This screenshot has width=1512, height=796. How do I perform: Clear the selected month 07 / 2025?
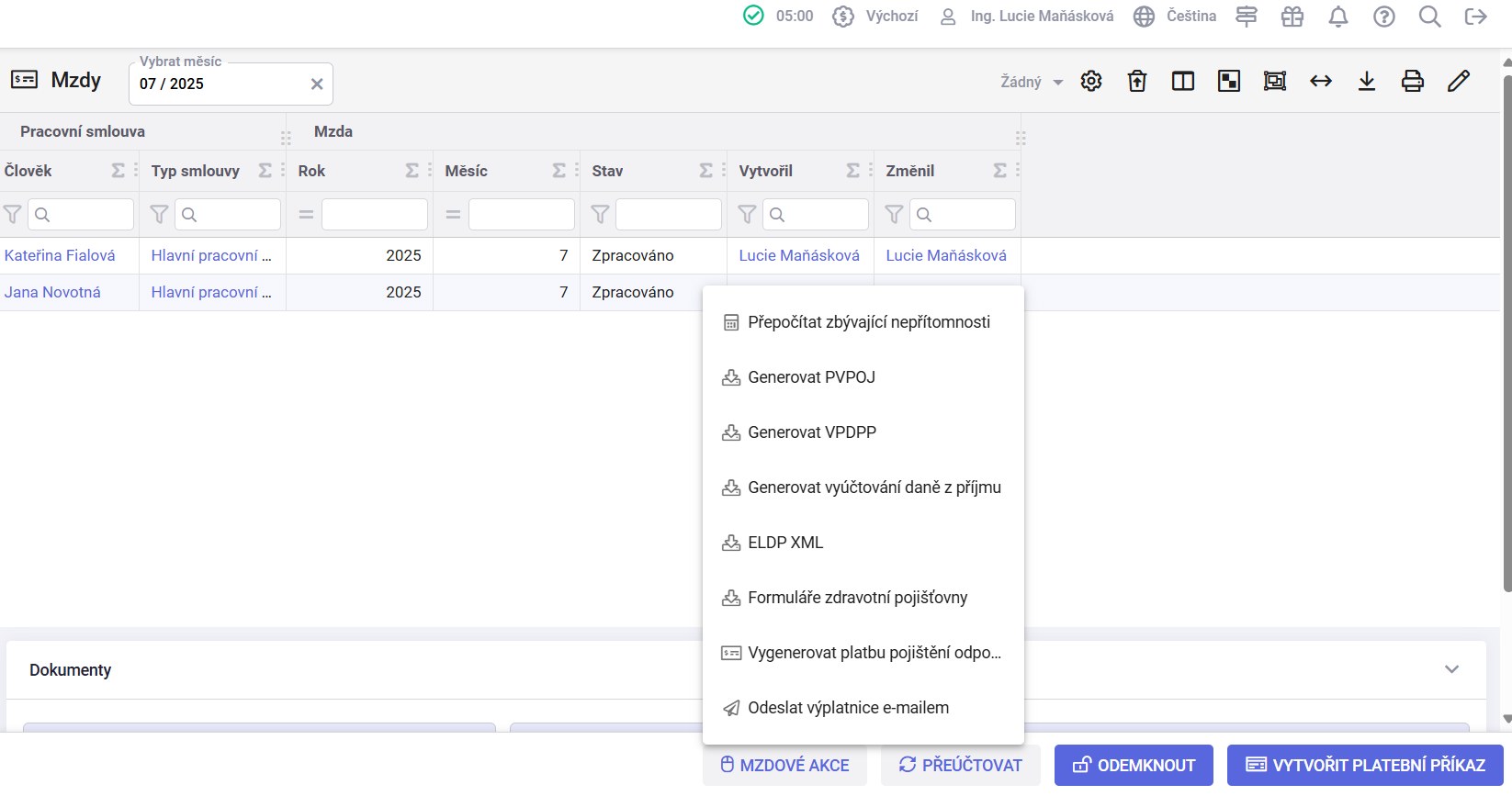pos(317,84)
